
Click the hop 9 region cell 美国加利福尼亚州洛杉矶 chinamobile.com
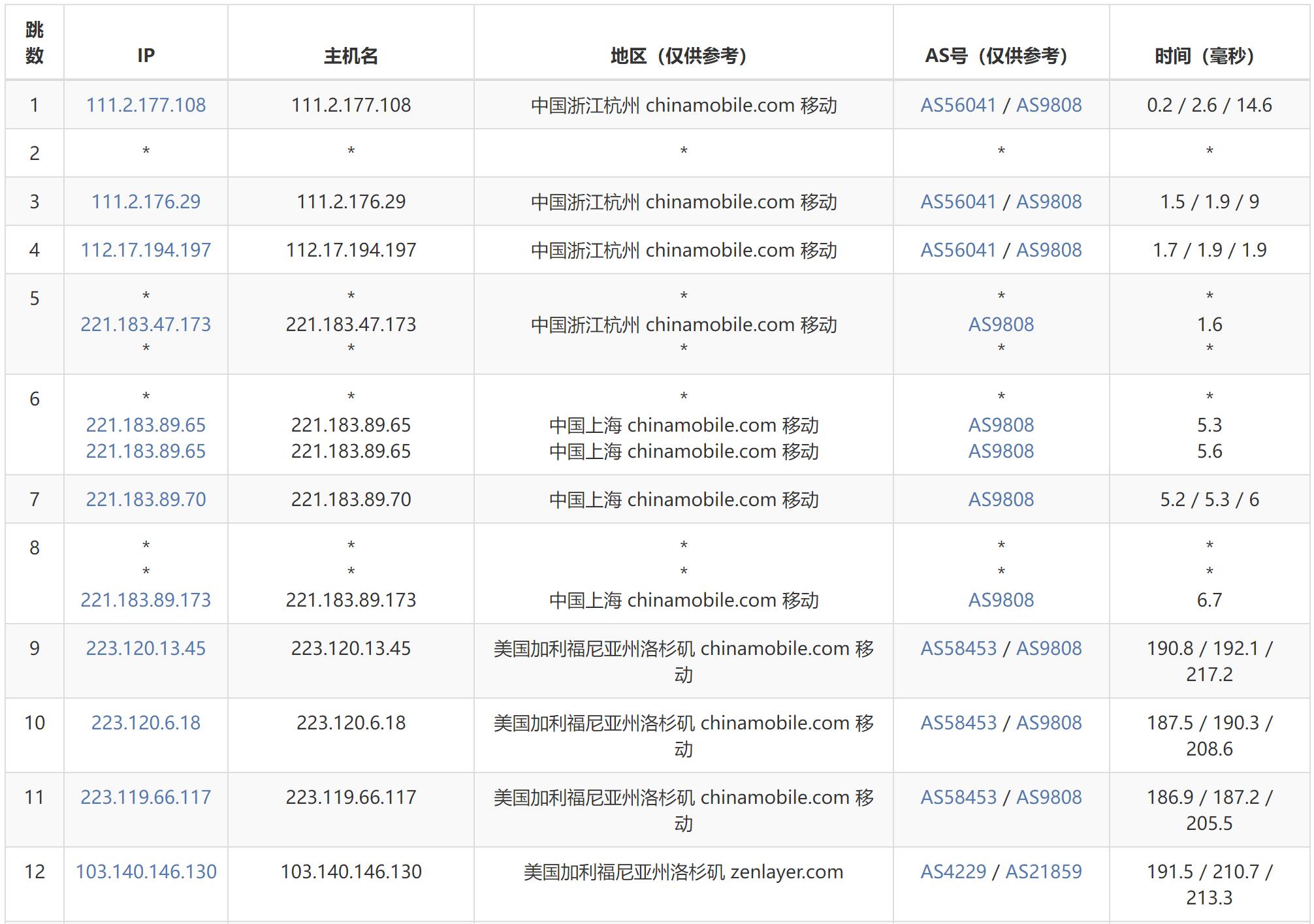[683, 661]
